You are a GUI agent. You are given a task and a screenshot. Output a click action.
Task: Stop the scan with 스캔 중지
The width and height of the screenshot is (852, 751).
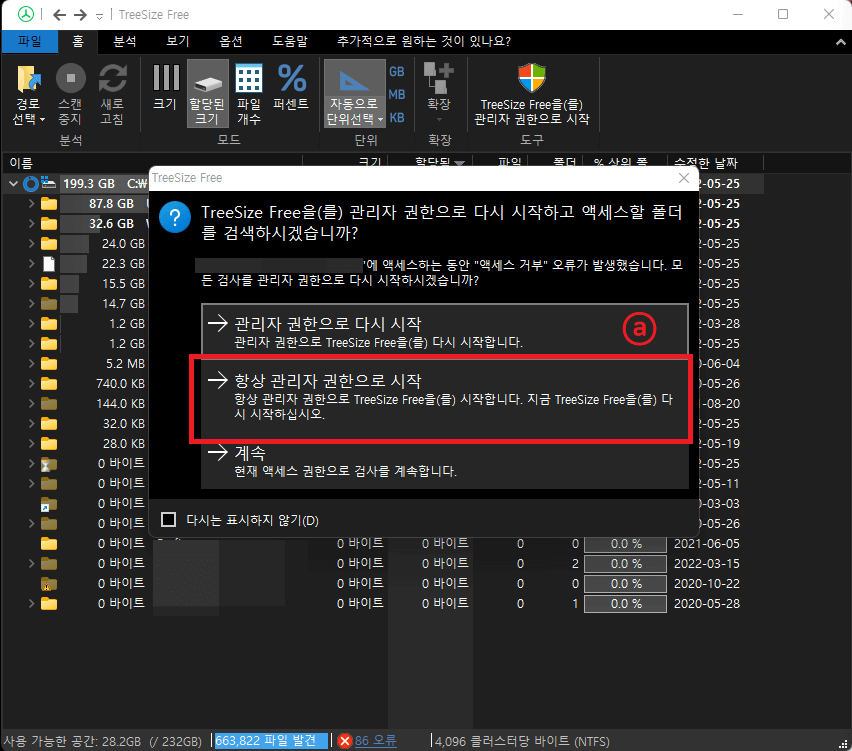(71, 95)
